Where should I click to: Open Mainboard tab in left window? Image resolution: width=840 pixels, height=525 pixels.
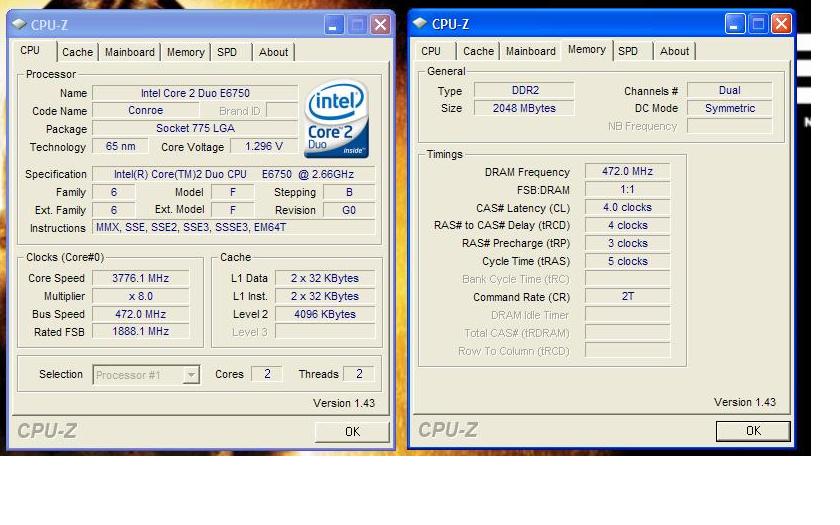pyautogui.click(x=130, y=52)
